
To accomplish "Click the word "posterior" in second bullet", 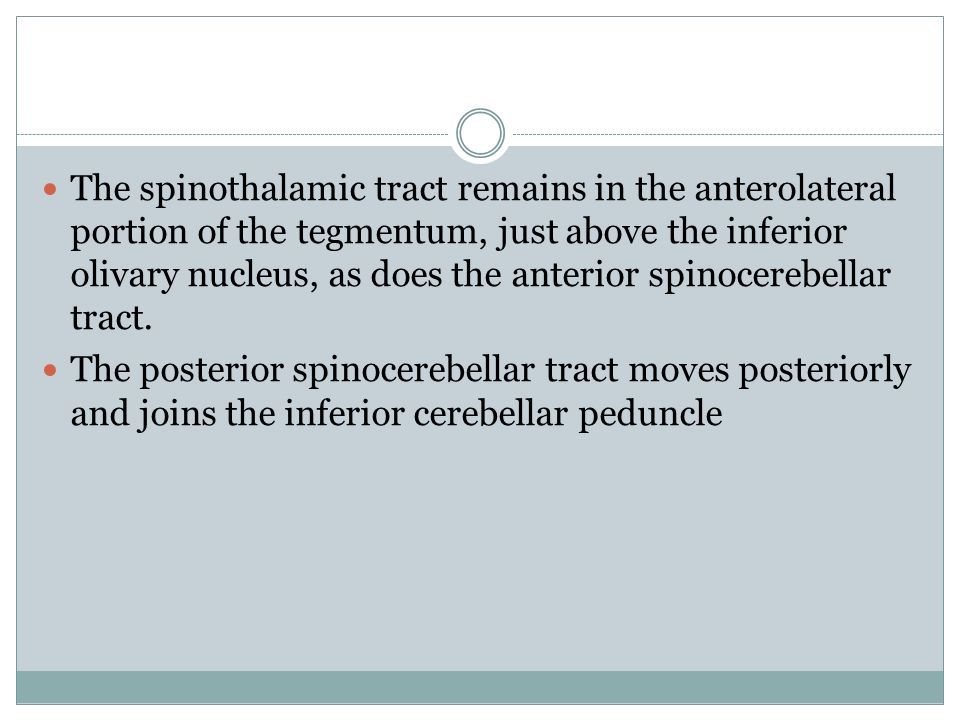I will tap(211, 371).
